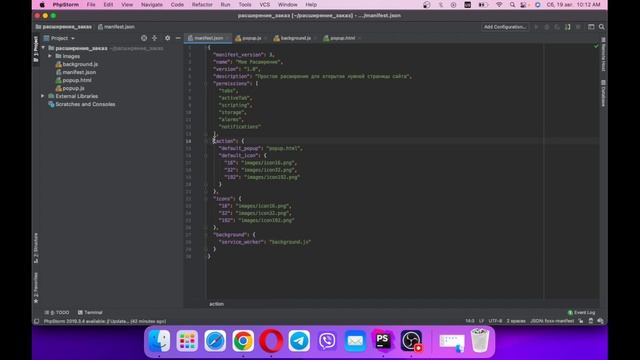This screenshot has width=640, height=360.
Task: Toggle the TODO tool window
Action: [x=57, y=313]
